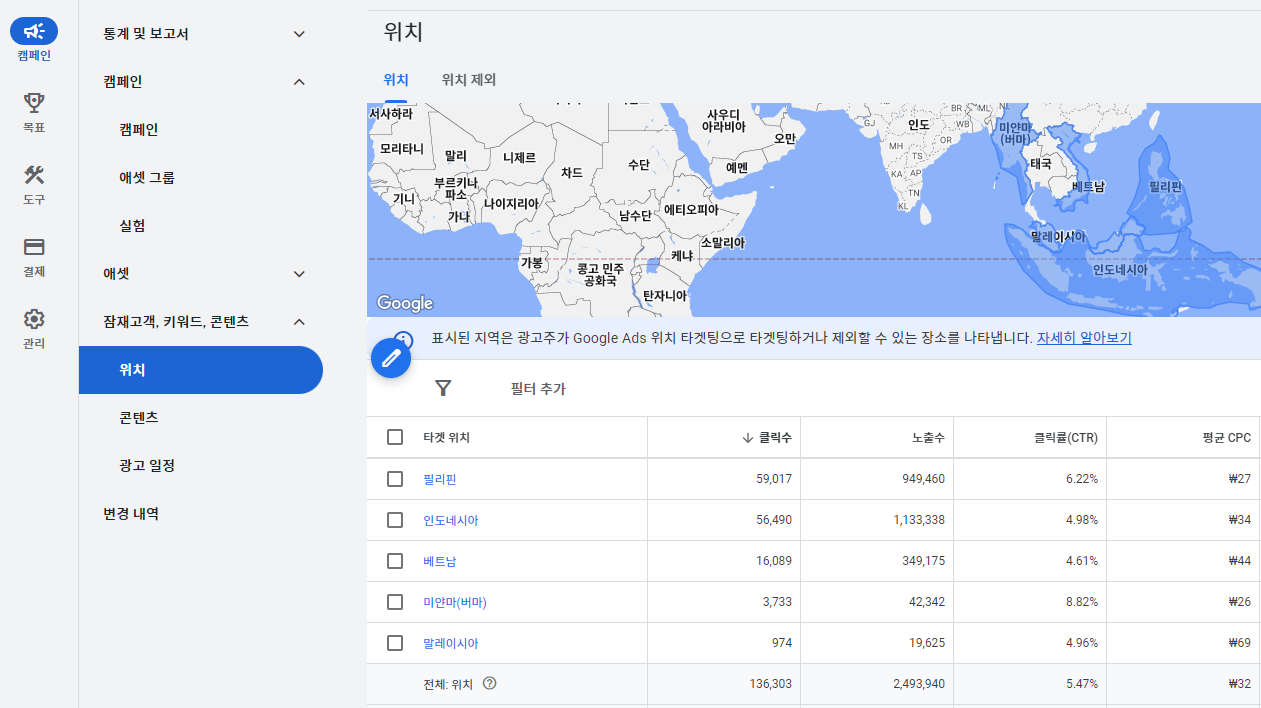Open the 인도네시아 location link
1261x708 pixels.
click(x=450, y=520)
